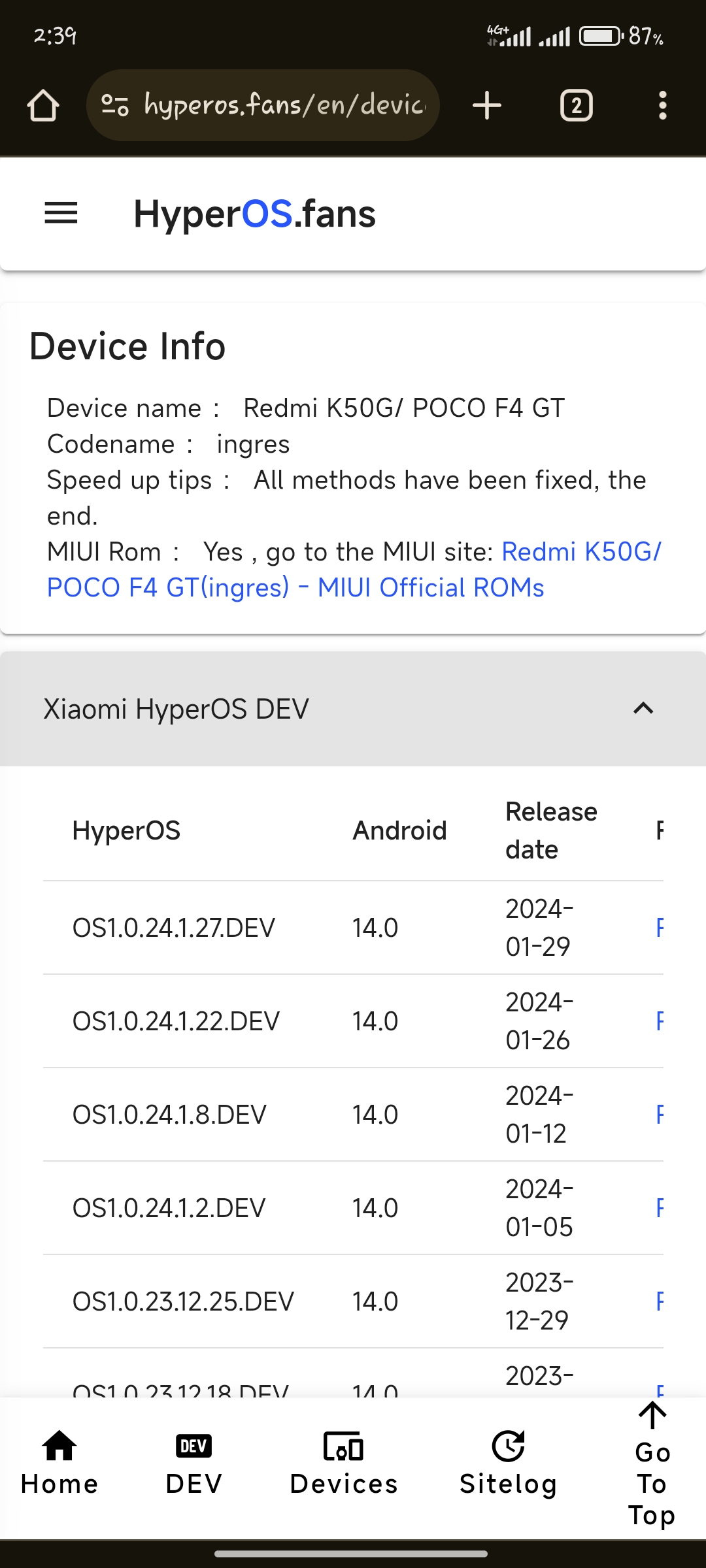Open the tab switcher showing 2 tabs
This screenshot has height=1568, width=706.
point(577,105)
